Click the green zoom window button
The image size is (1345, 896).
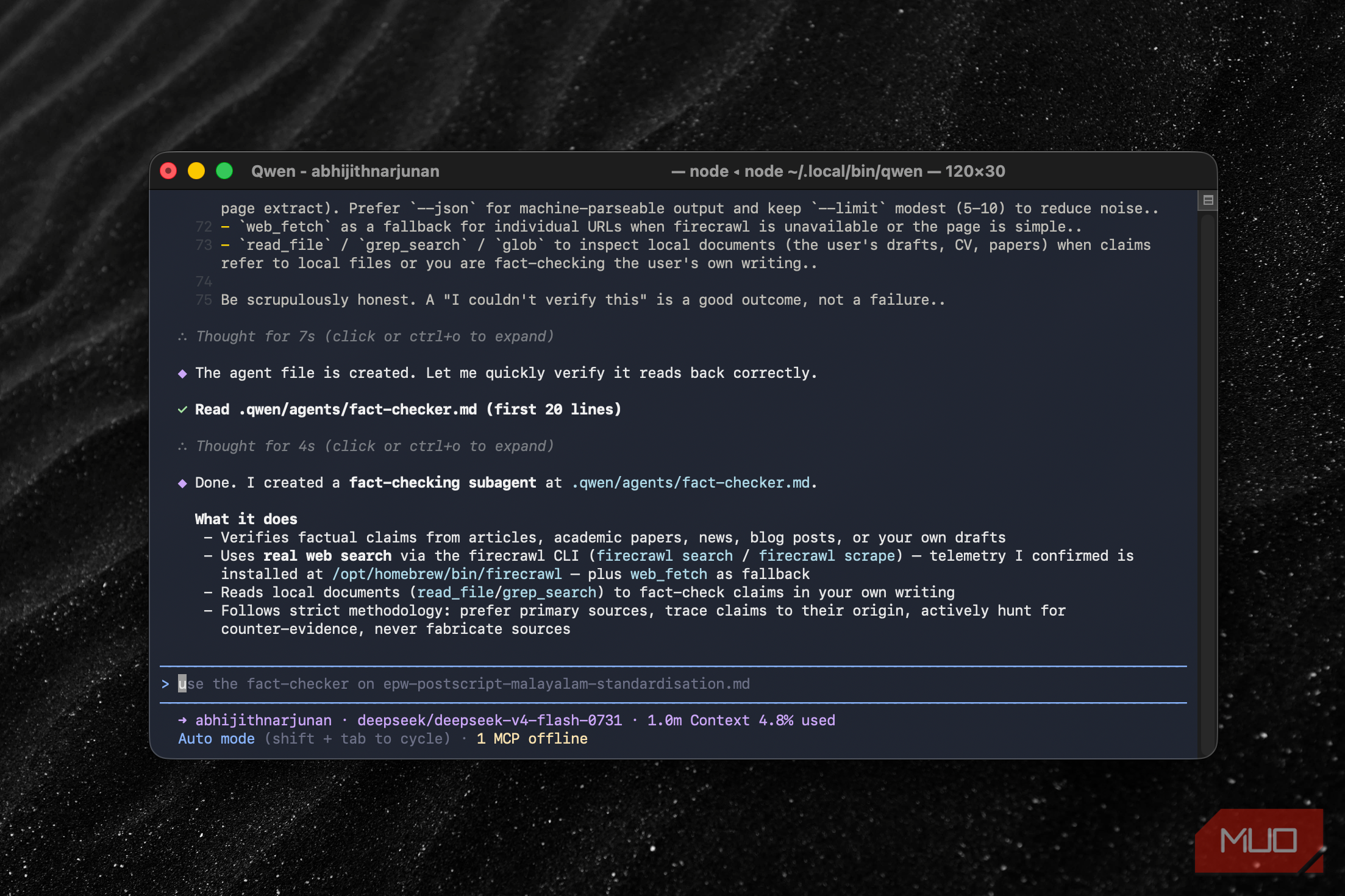coord(224,171)
